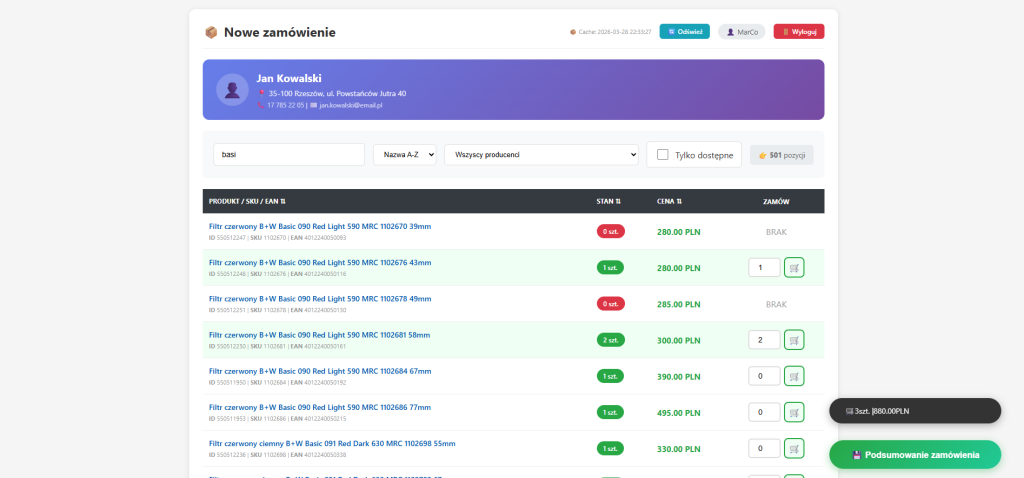This screenshot has height=478, width=1024.
Task: Open Filtr czerwony 1102676 43mm product link
Action: coord(319,262)
